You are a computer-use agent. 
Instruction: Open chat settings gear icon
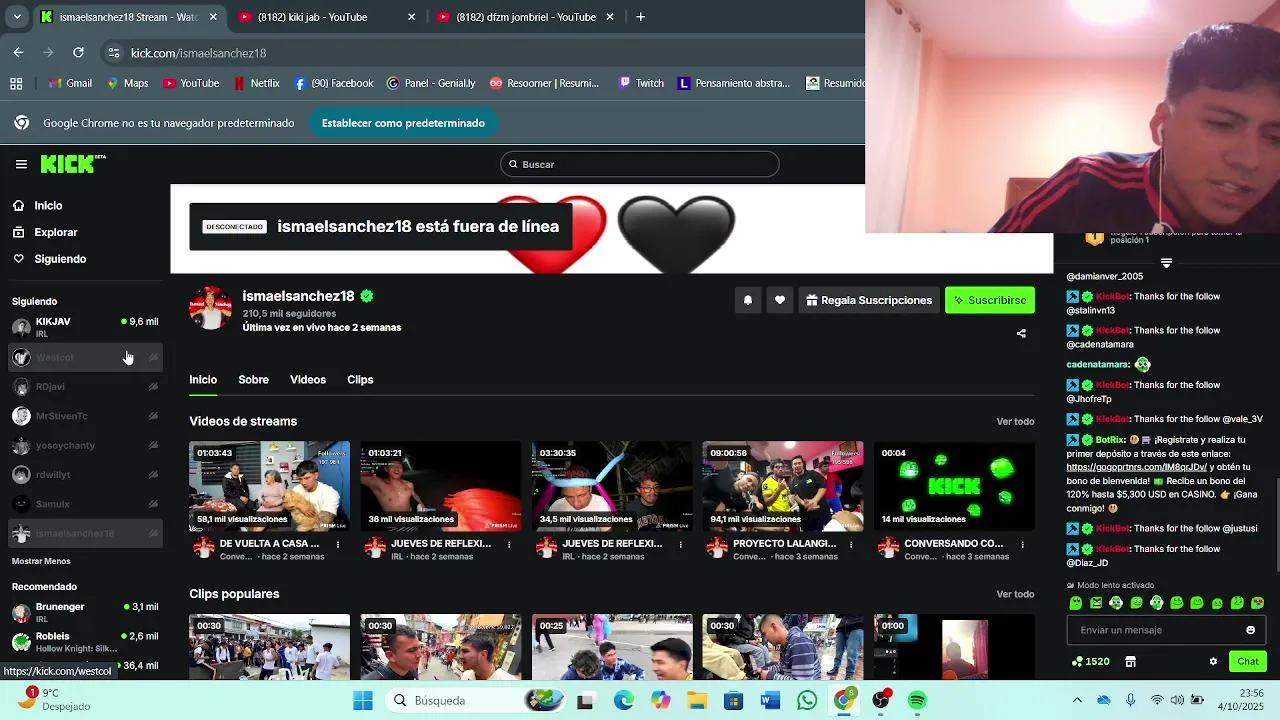1213,661
